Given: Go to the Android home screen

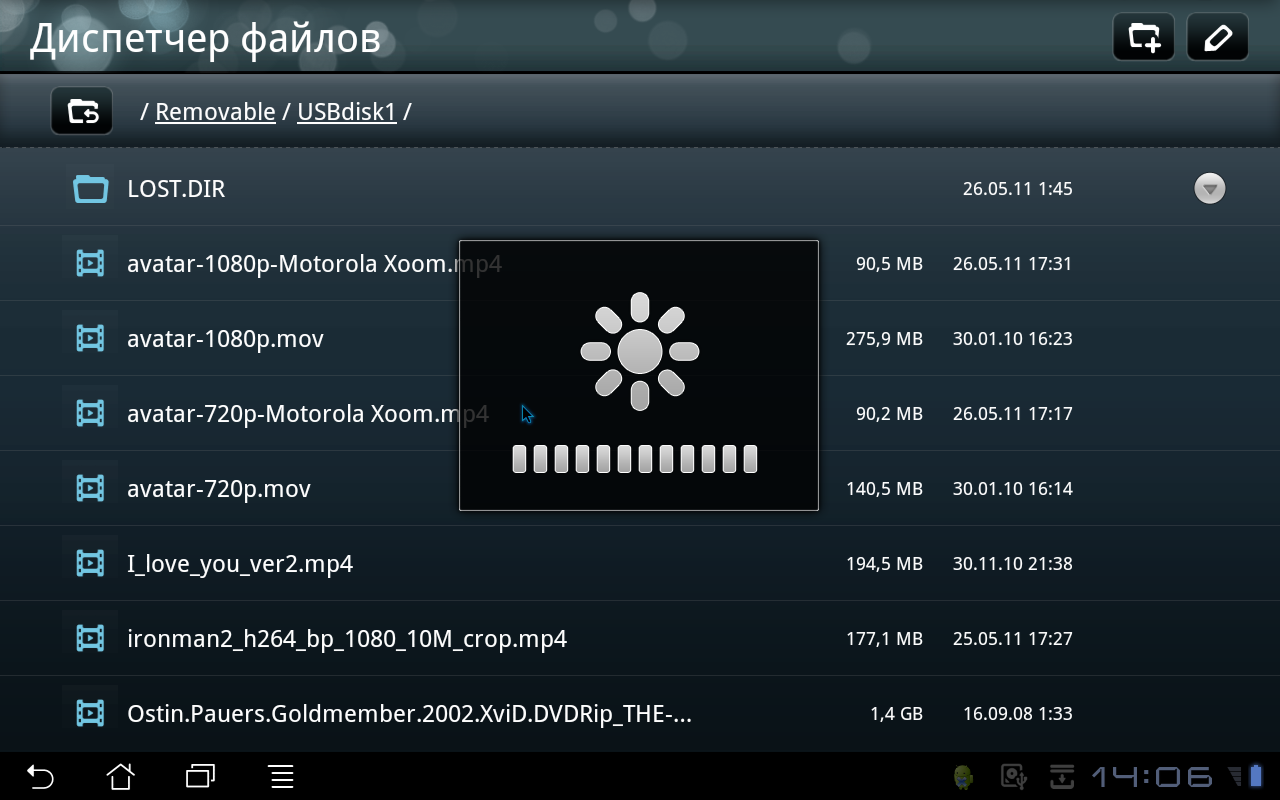Looking at the screenshot, I should click(x=121, y=776).
